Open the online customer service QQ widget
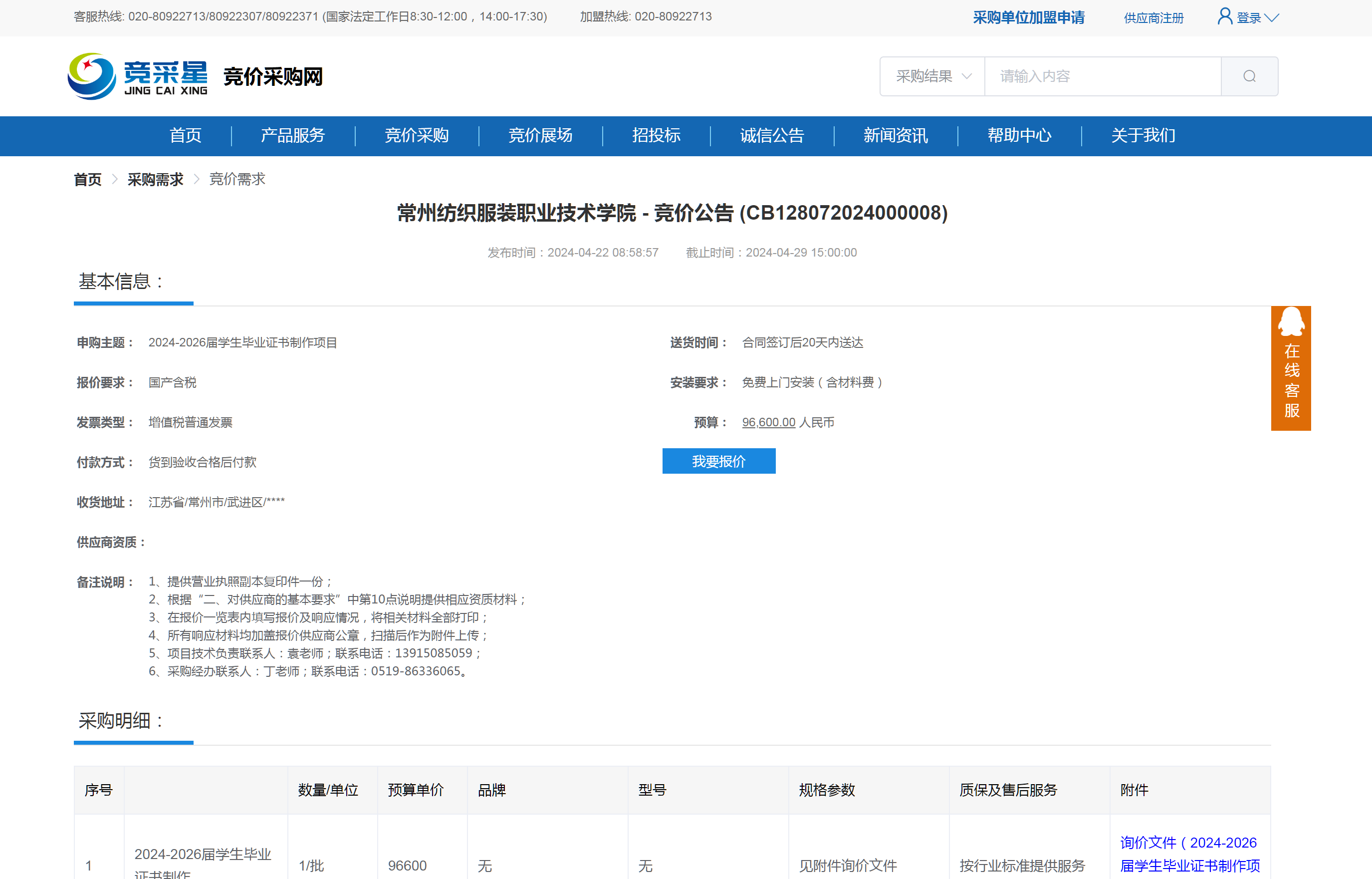The image size is (1372, 879). 1290,367
